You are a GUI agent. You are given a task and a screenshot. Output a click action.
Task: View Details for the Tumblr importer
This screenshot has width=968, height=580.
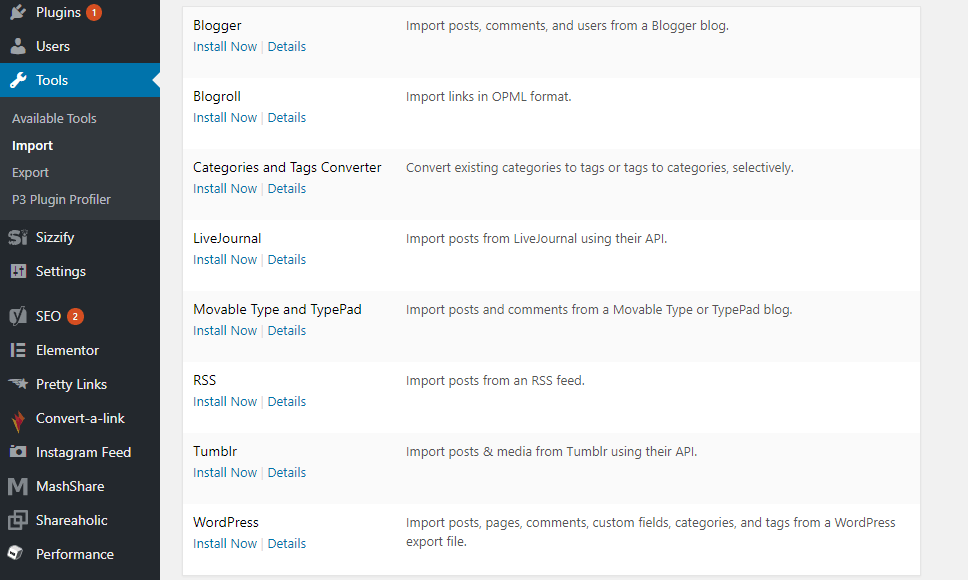pyautogui.click(x=286, y=473)
